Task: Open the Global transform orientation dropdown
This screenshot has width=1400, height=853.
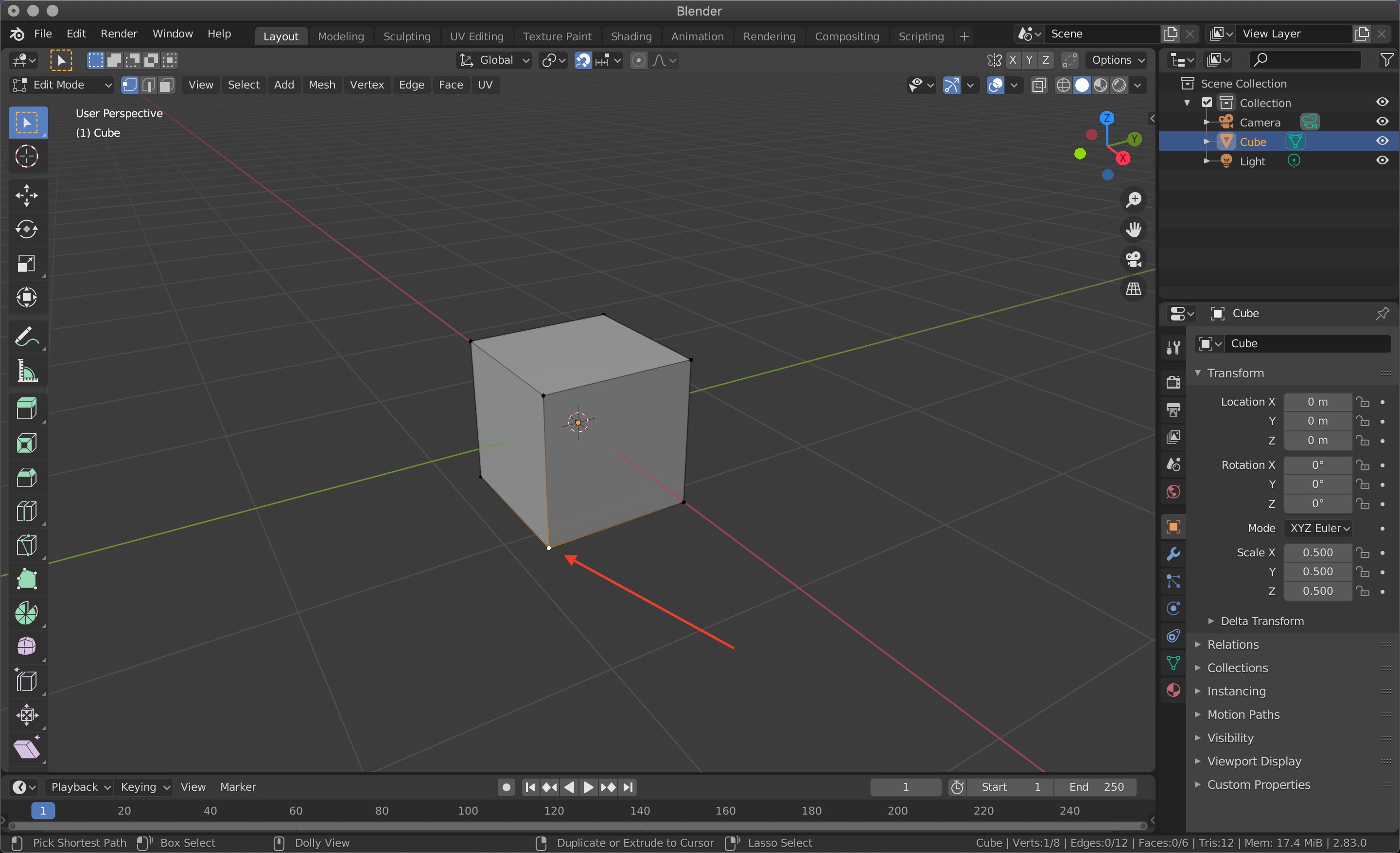Action: pos(494,60)
